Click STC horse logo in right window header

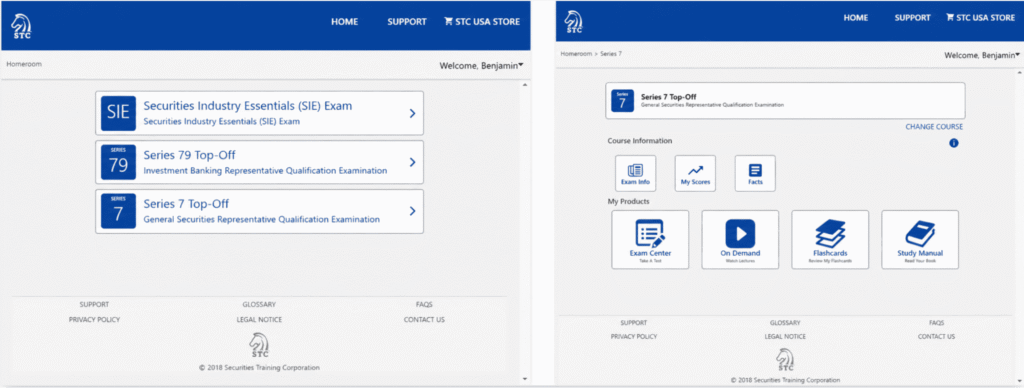[x=573, y=22]
